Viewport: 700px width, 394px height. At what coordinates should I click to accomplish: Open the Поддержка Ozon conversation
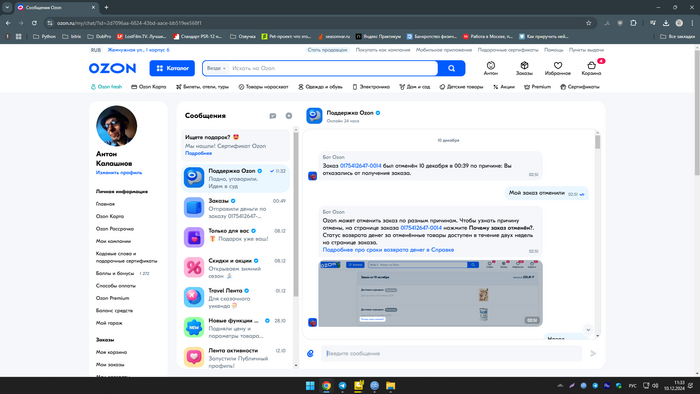tap(235, 178)
